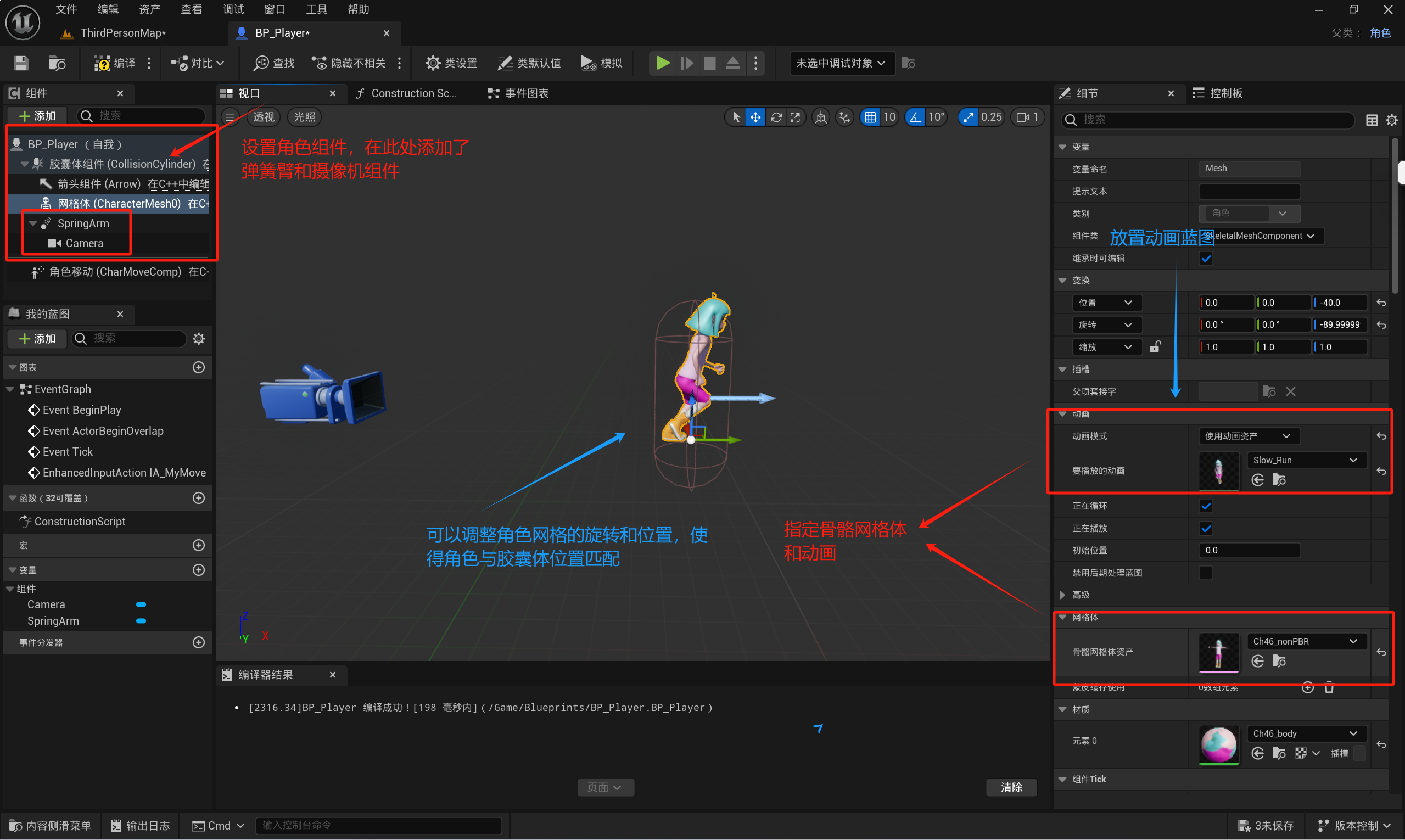This screenshot has width=1405, height=840.
Task: Click the Ch46_body material thumbnail
Action: 1218,744
